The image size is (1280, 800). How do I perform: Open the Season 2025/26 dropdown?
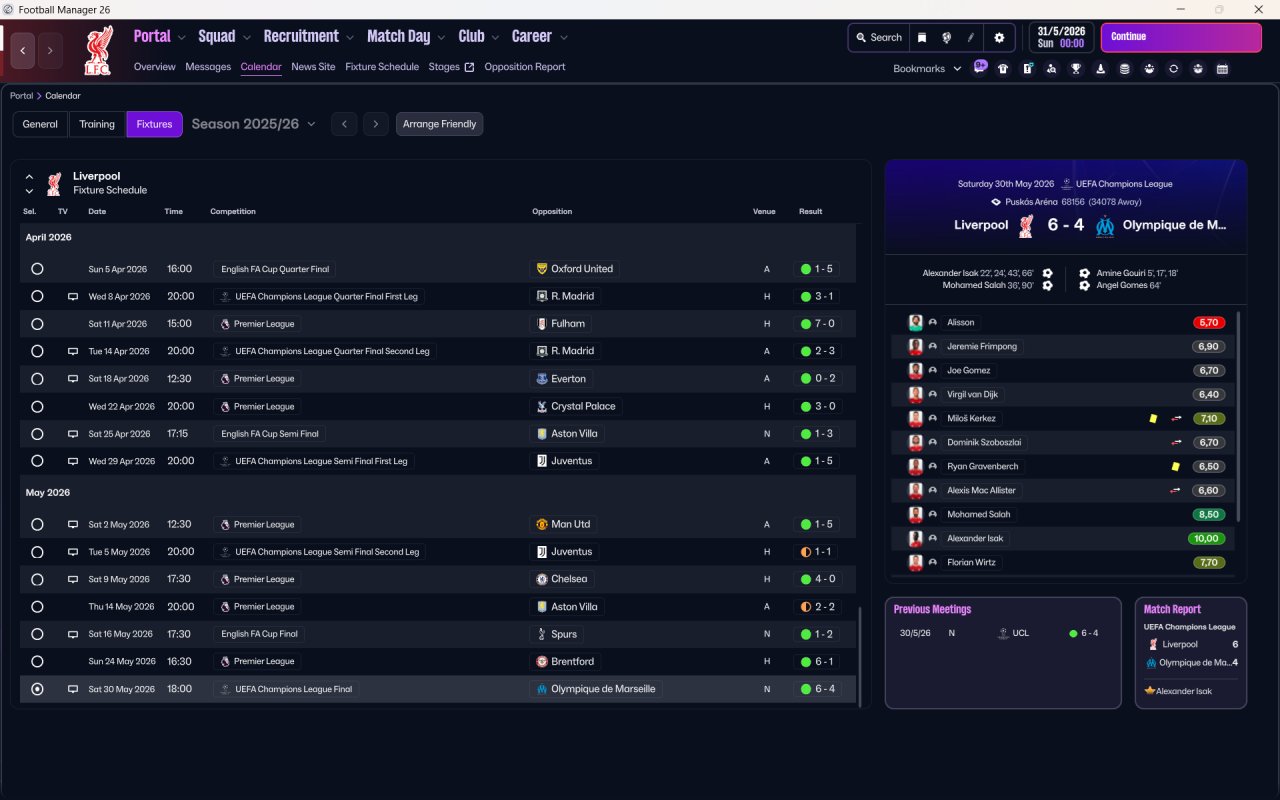[x=253, y=124]
